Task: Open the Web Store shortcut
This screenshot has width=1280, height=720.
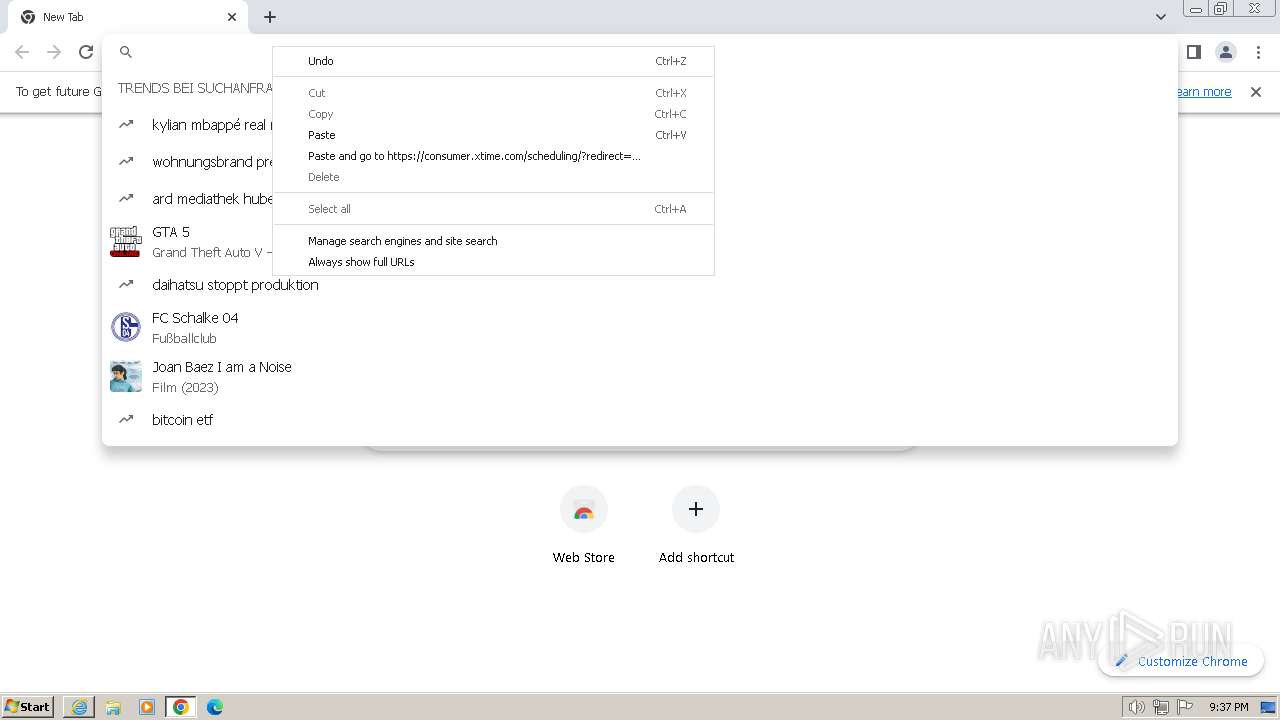Action: [x=584, y=527]
